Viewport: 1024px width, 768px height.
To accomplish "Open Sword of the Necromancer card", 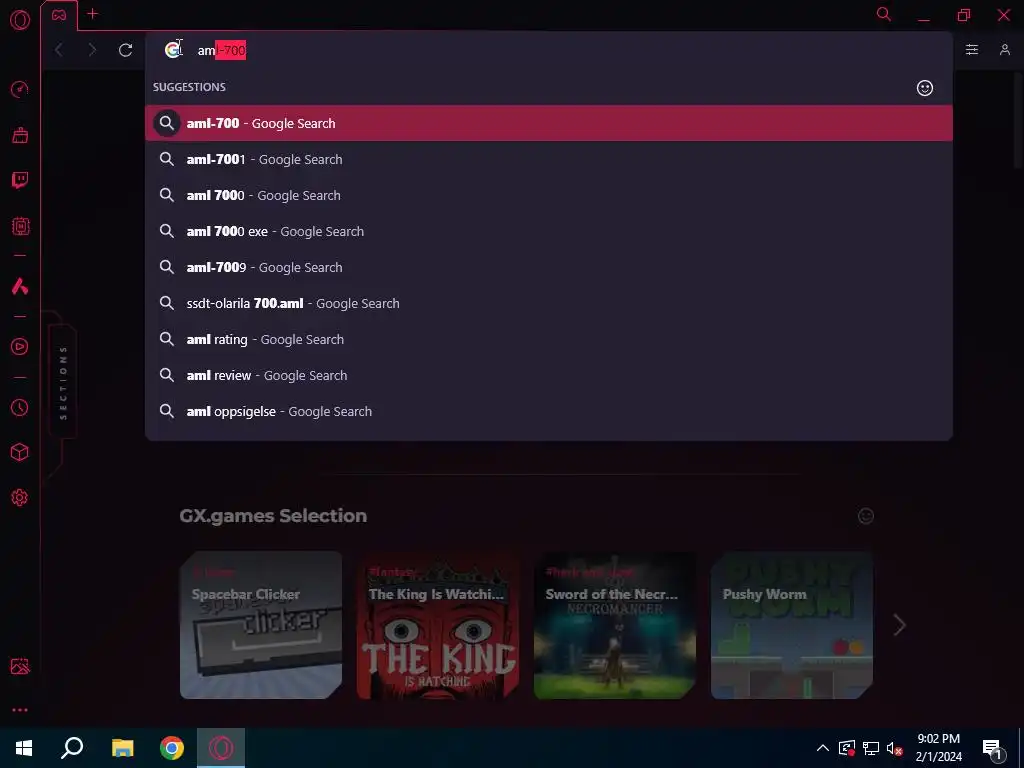I will point(615,625).
